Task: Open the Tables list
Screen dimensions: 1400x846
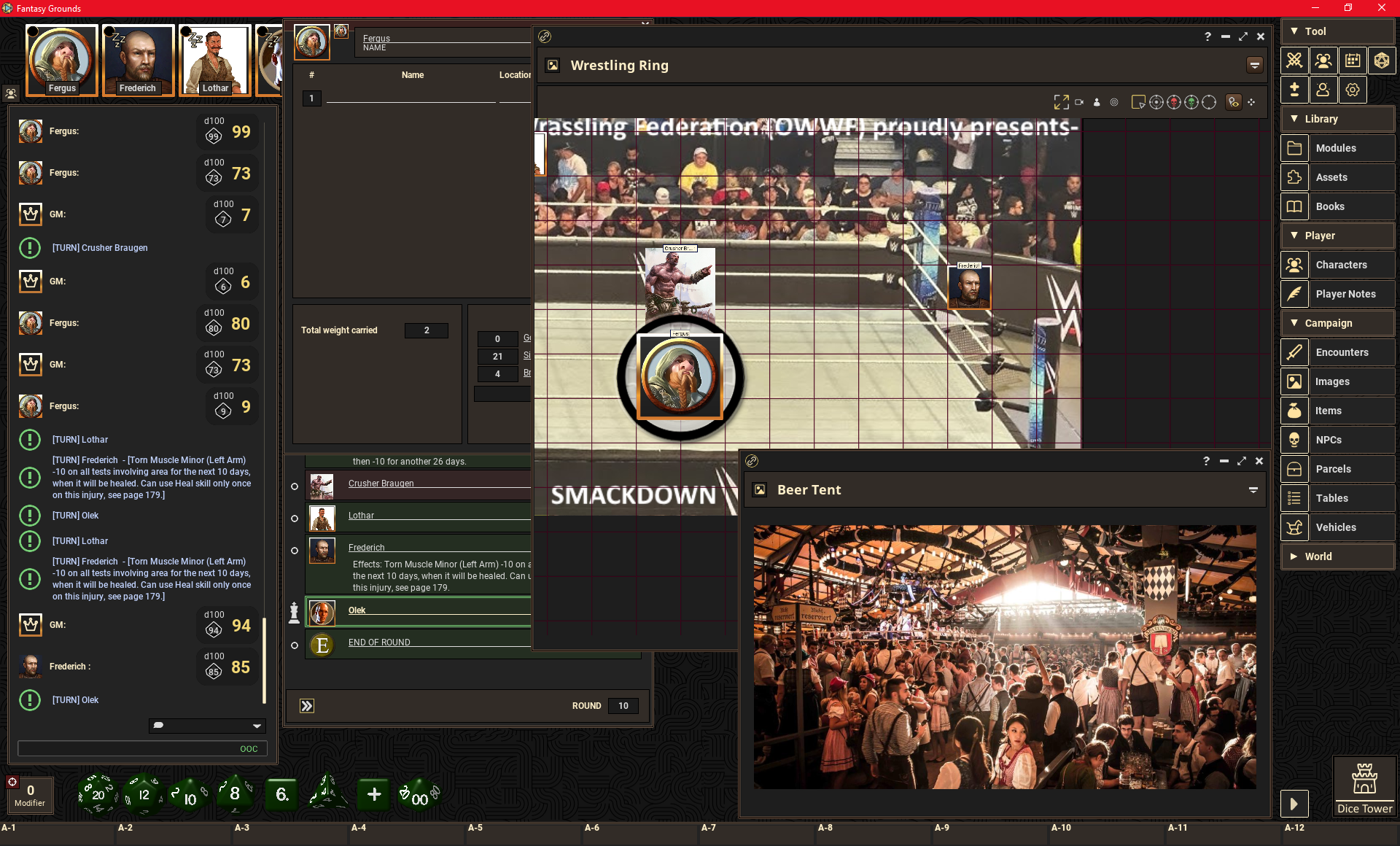Action: click(x=1337, y=498)
